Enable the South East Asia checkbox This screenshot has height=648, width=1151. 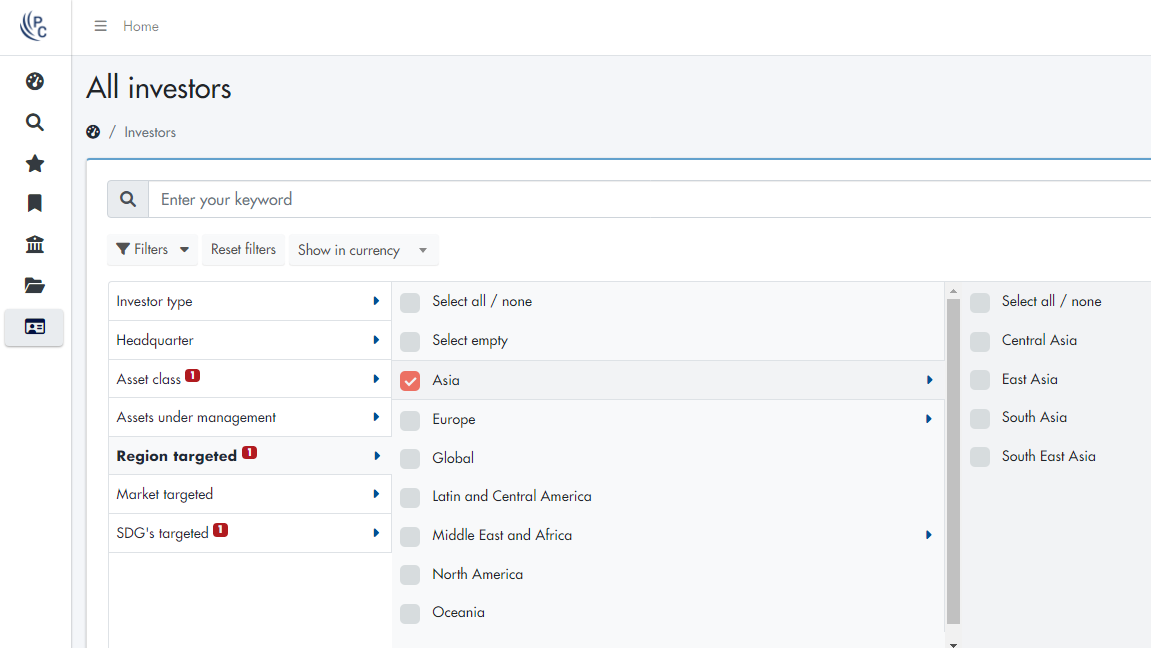pyautogui.click(x=979, y=456)
